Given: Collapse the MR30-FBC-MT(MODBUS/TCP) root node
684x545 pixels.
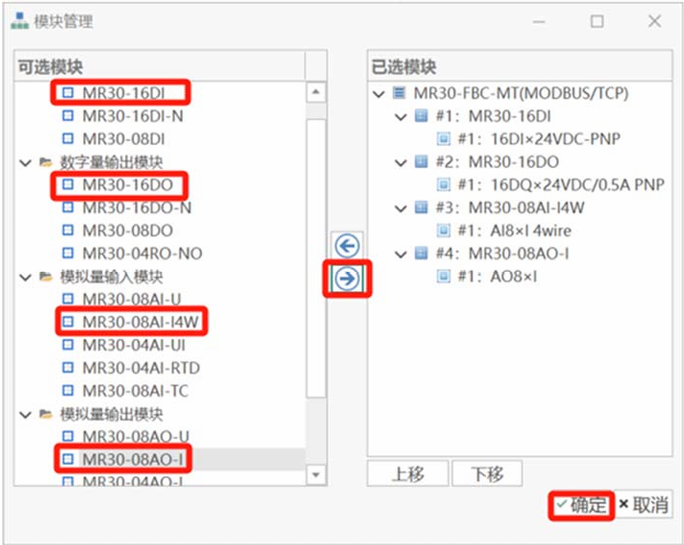Looking at the screenshot, I should click(379, 93).
